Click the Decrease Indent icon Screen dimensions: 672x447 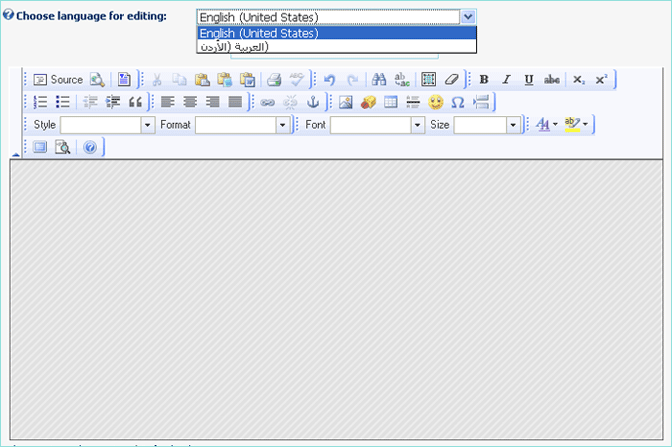click(x=90, y=102)
